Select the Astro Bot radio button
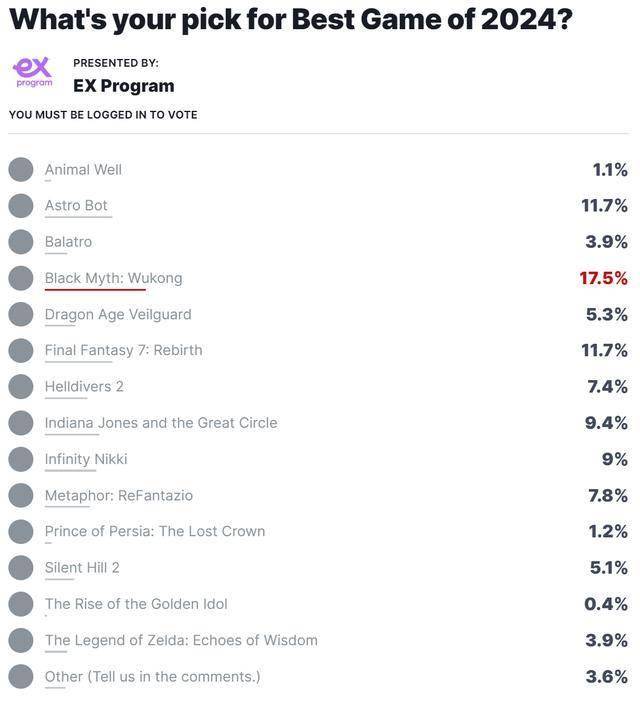This screenshot has height=703, width=640. (21, 206)
